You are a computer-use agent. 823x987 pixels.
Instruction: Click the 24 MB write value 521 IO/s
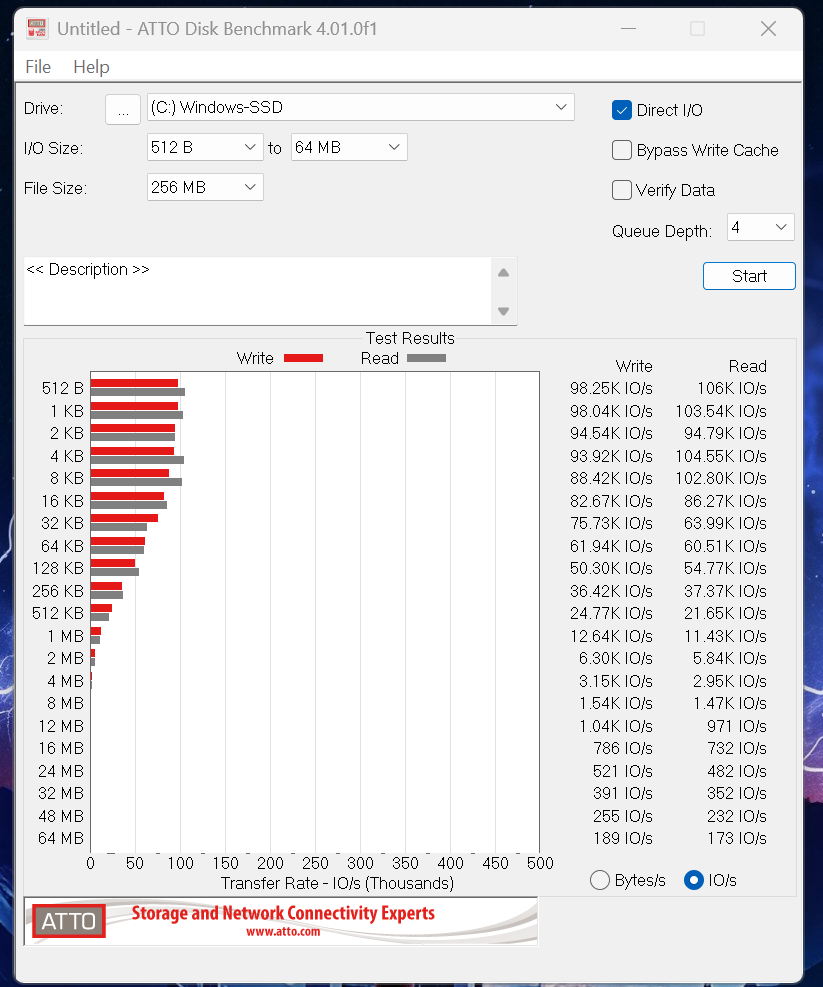(623, 771)
